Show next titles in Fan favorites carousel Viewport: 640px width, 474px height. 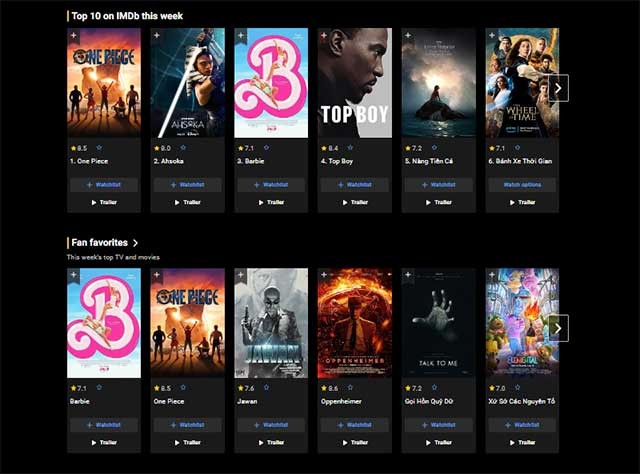(558, 328)
